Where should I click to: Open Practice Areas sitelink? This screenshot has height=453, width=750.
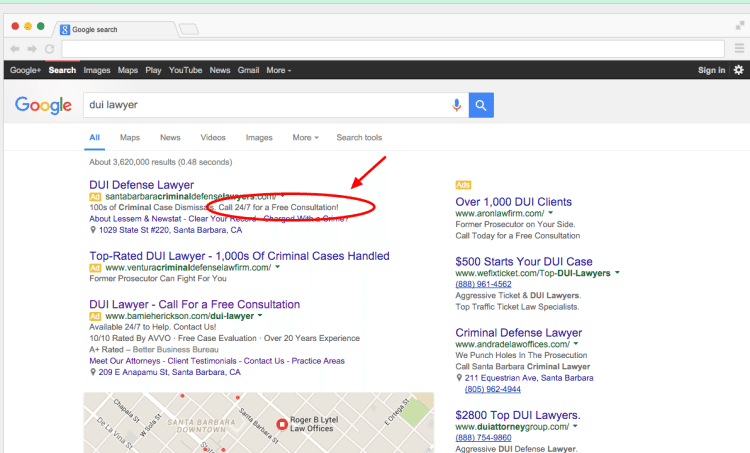[318, 361]
